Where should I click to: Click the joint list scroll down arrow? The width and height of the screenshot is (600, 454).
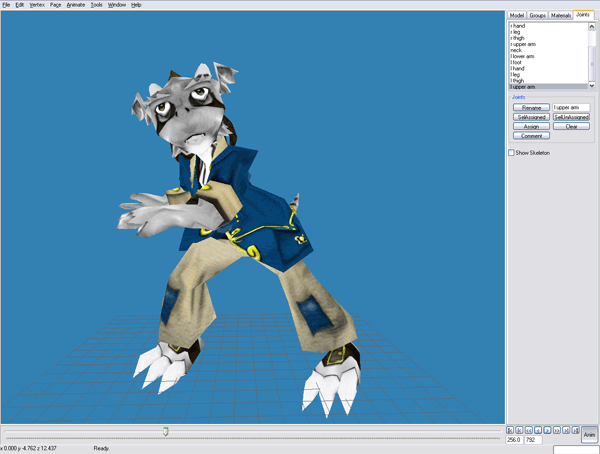coord(592,86)
